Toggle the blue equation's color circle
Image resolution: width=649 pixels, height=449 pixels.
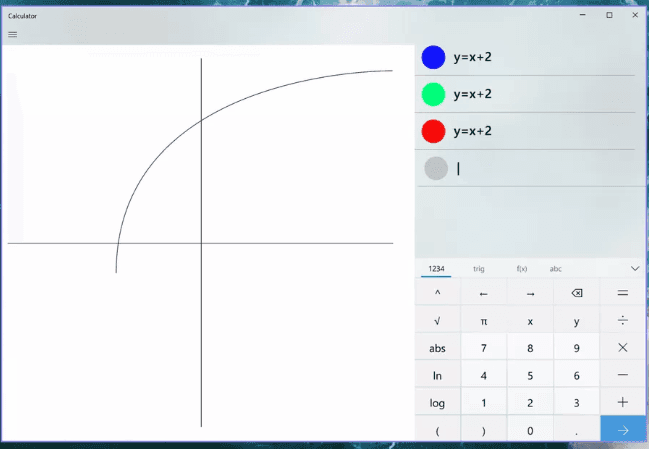pyautogui.click(x=433, y=57)
